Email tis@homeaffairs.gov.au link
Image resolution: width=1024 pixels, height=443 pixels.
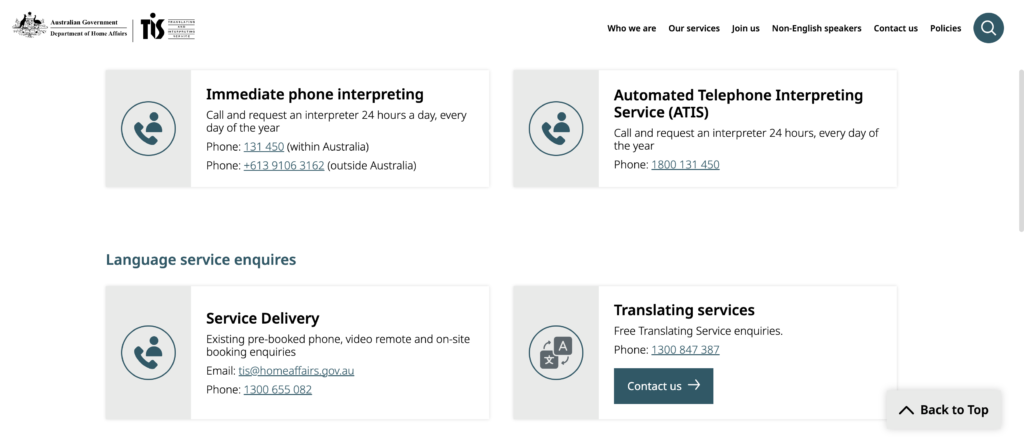[x=296, y=370]
